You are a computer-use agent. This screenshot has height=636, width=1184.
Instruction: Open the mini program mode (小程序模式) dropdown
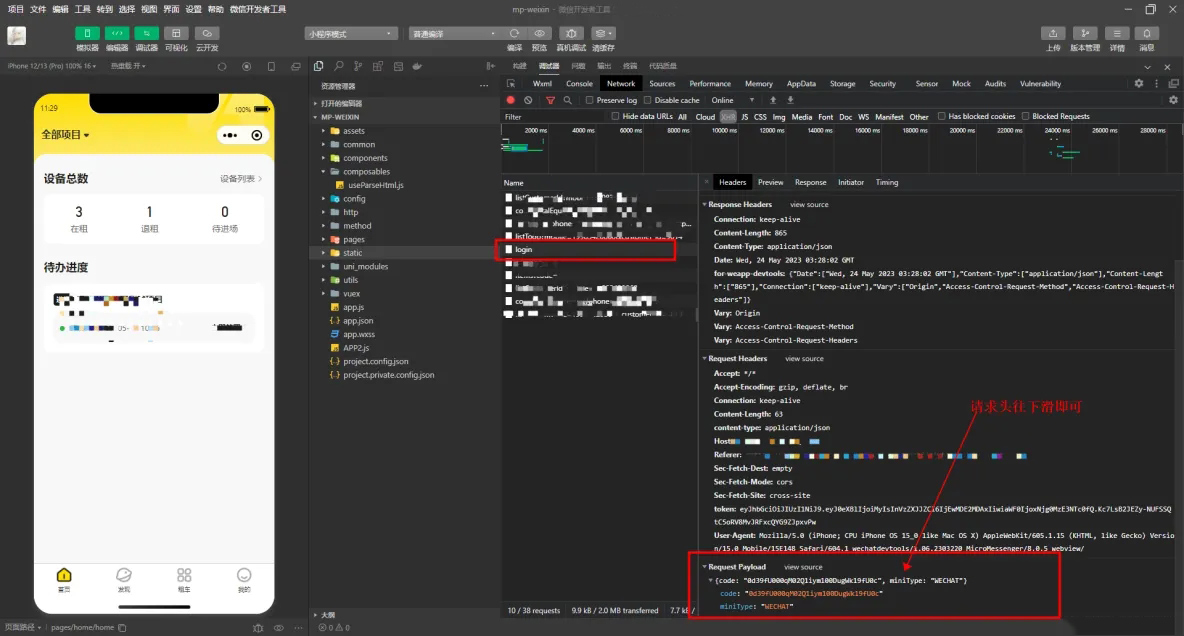click(x=351, y=33)
